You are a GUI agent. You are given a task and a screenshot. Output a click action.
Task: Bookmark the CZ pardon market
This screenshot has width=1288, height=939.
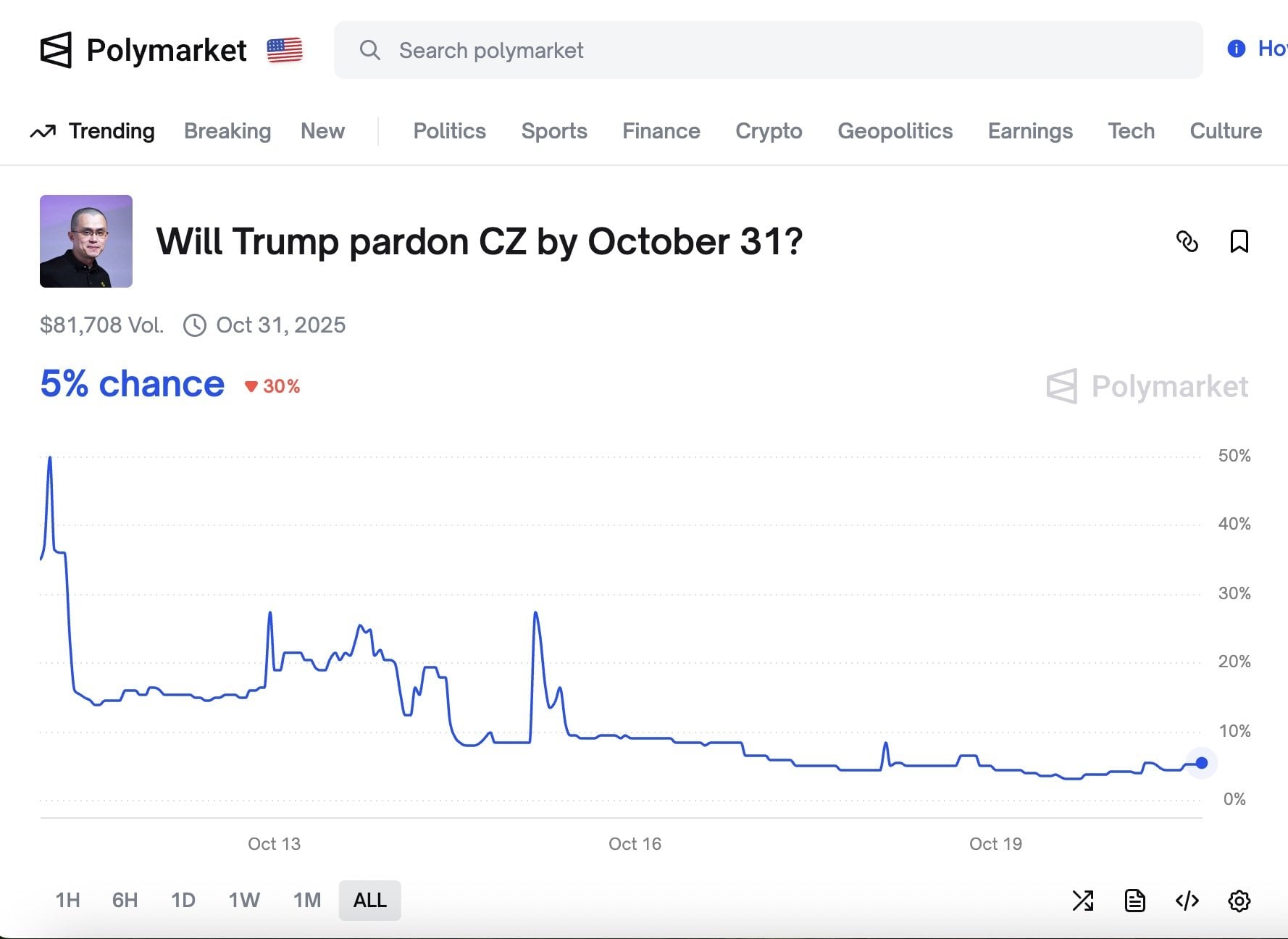[1240, 242]
